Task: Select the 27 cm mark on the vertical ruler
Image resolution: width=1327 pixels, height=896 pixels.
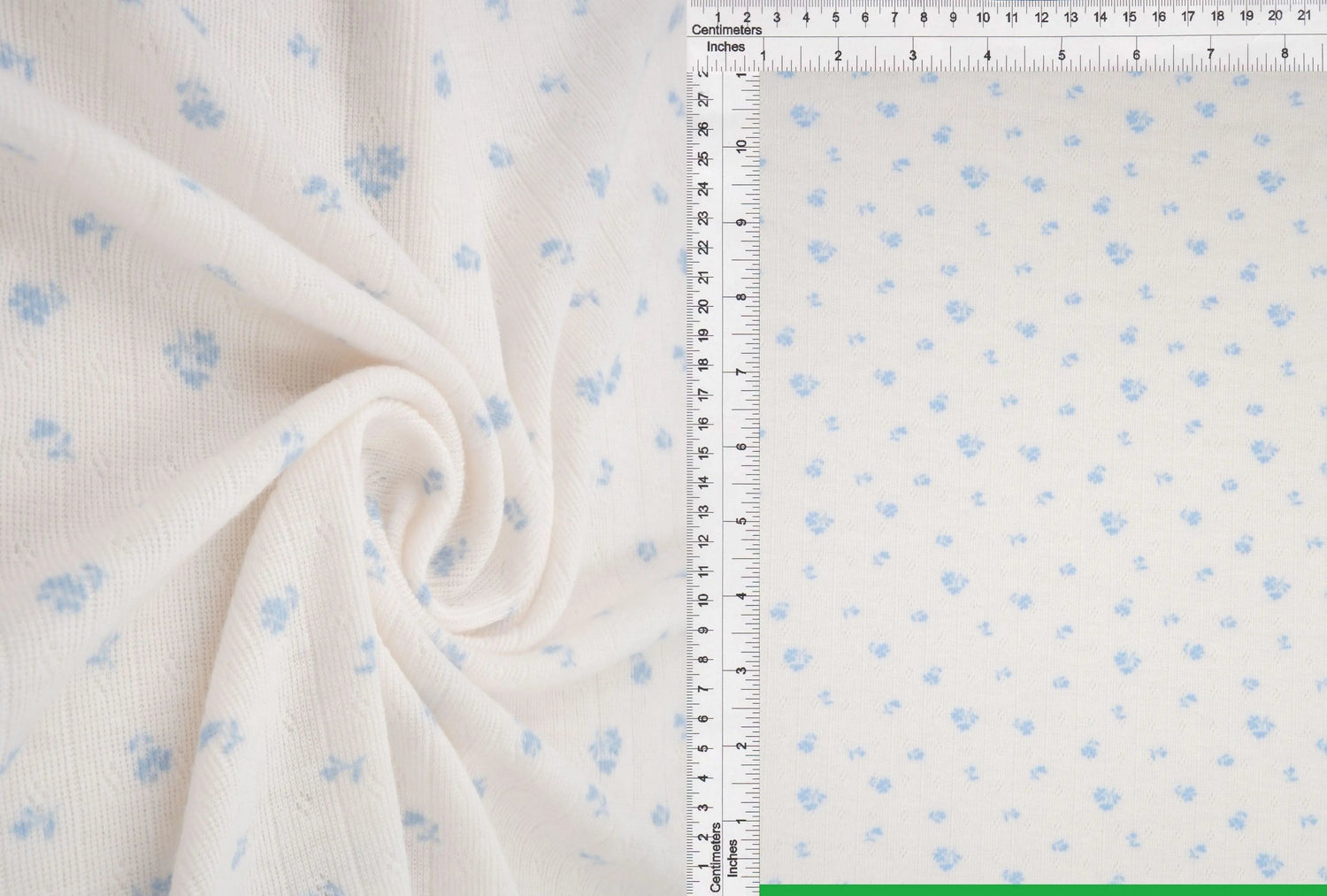Action: coord(704,101)
